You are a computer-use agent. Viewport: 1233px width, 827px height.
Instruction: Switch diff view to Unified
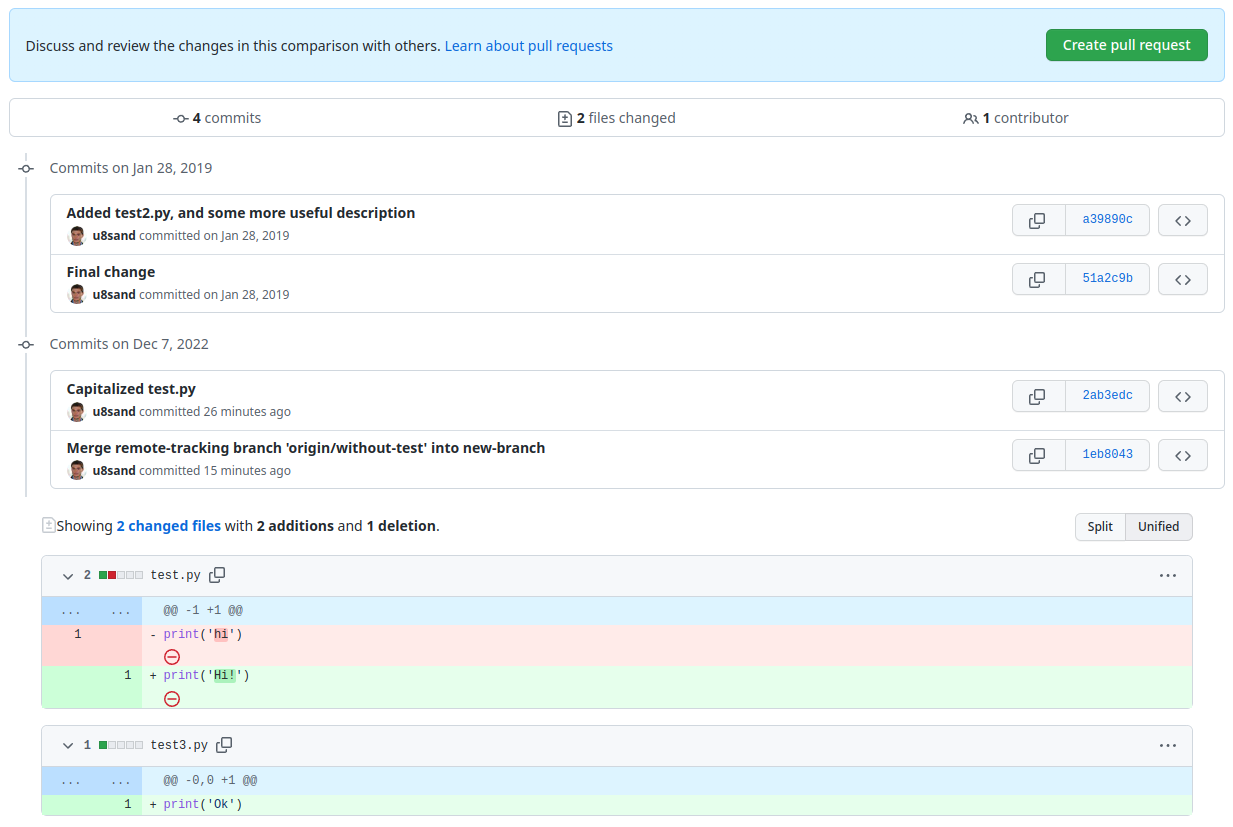1158,527
